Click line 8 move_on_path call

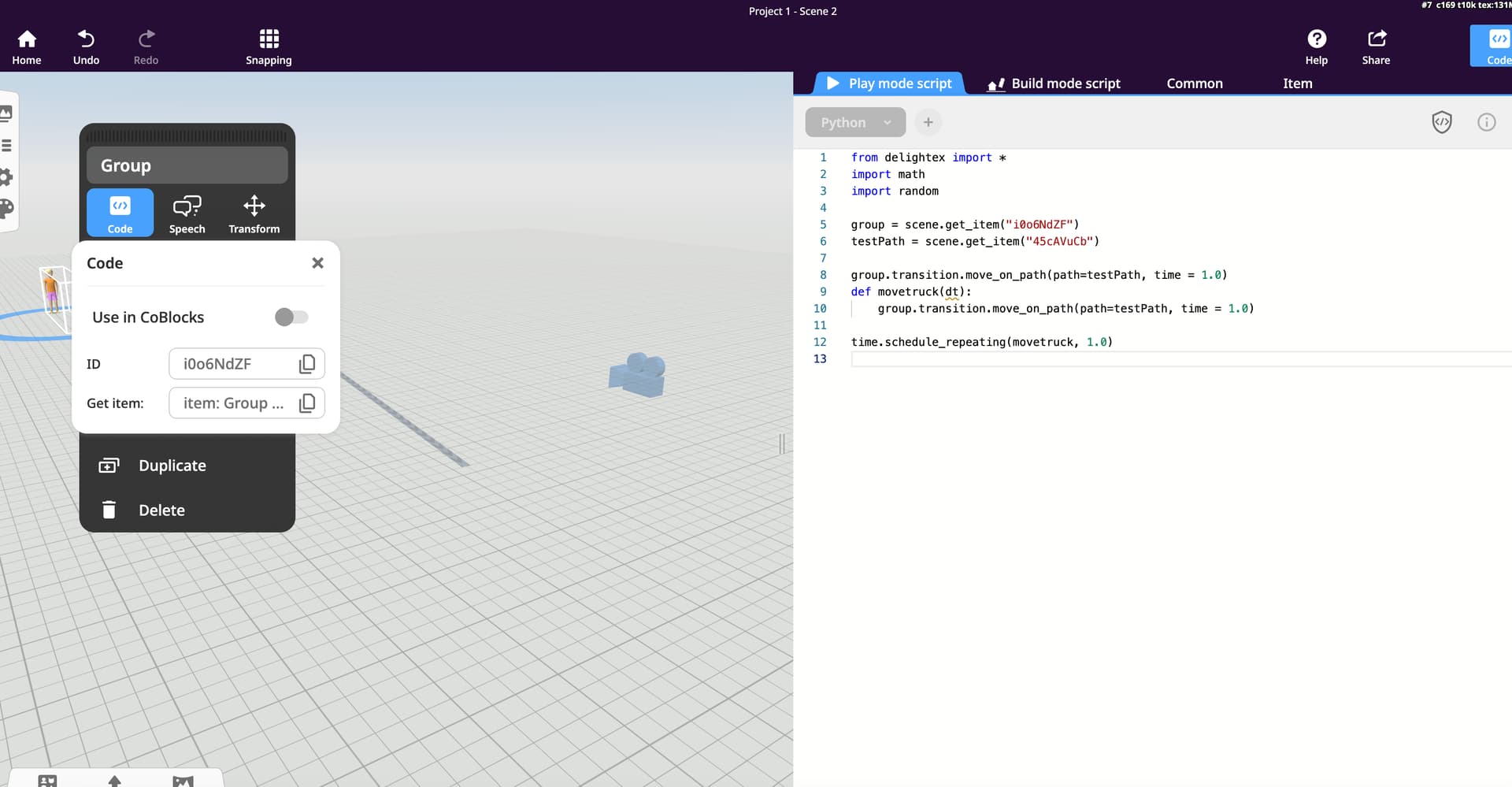pos(1039,275)
